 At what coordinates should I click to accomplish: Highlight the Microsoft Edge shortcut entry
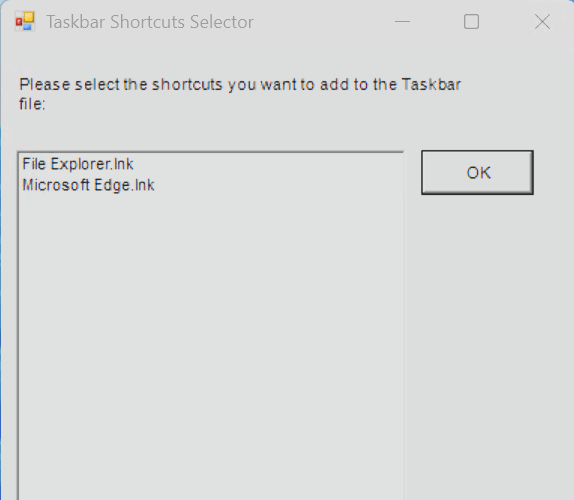pyautogui.click(x=88, y=185)
